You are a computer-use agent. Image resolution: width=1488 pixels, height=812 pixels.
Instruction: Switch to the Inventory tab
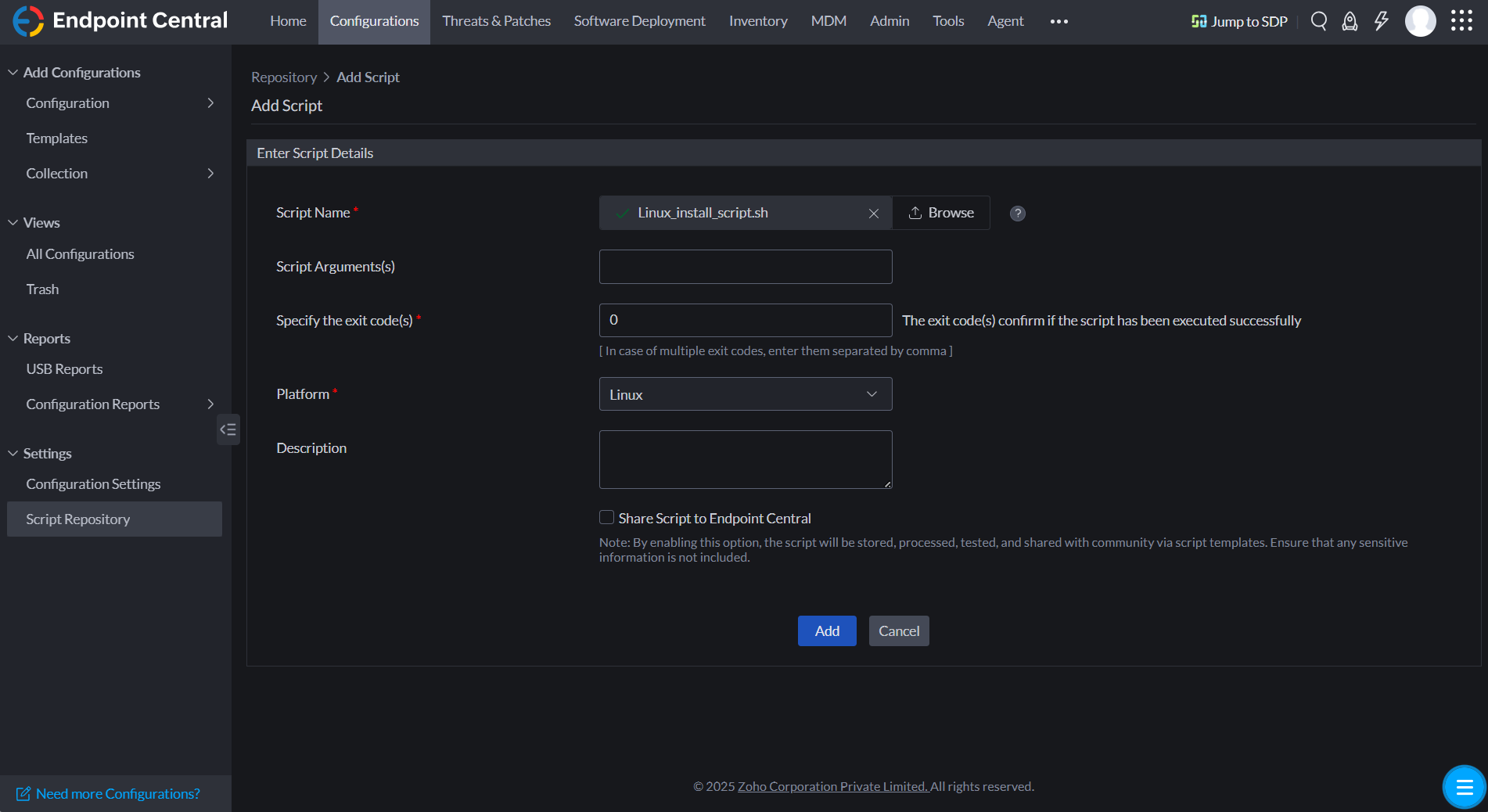point(758,21)
